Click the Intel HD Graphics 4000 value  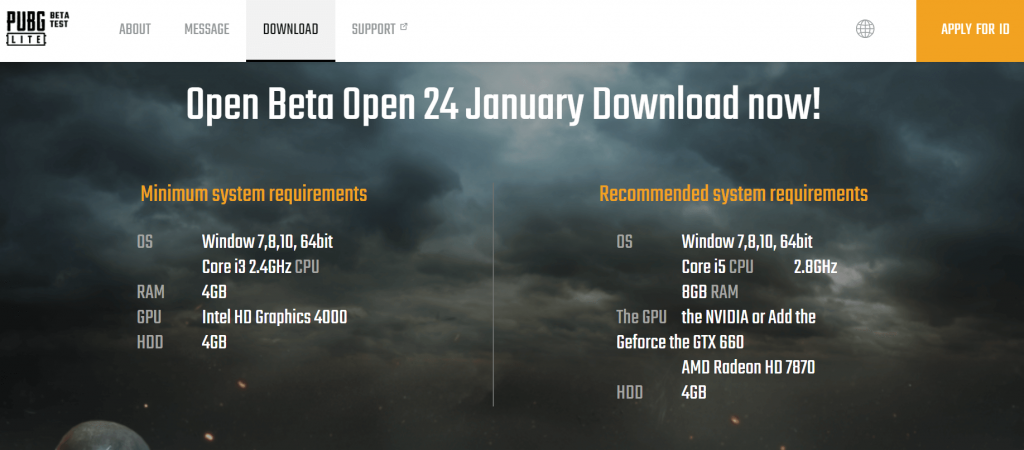point(274,317)
